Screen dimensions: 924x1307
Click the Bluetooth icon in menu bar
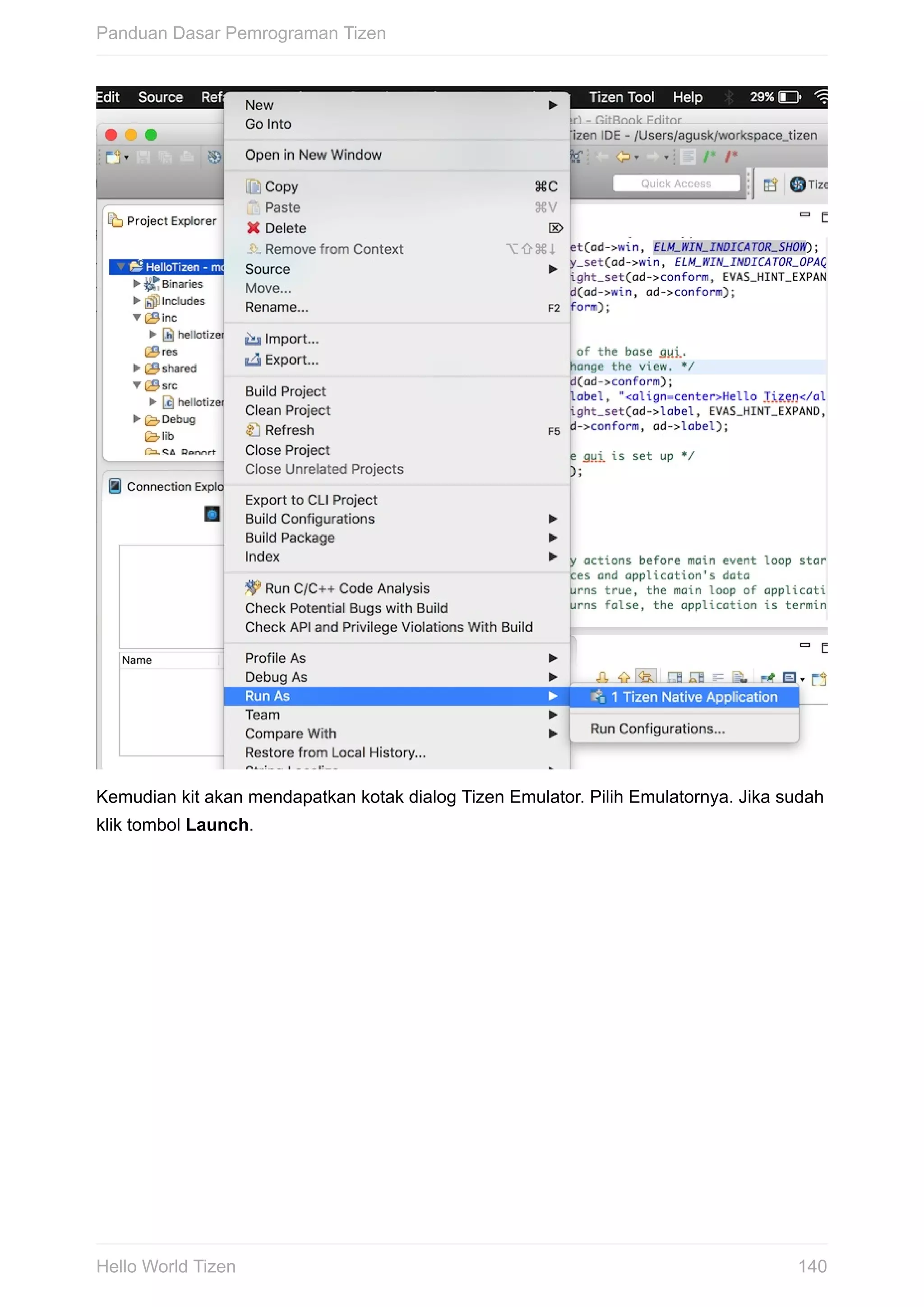point(729,97)
